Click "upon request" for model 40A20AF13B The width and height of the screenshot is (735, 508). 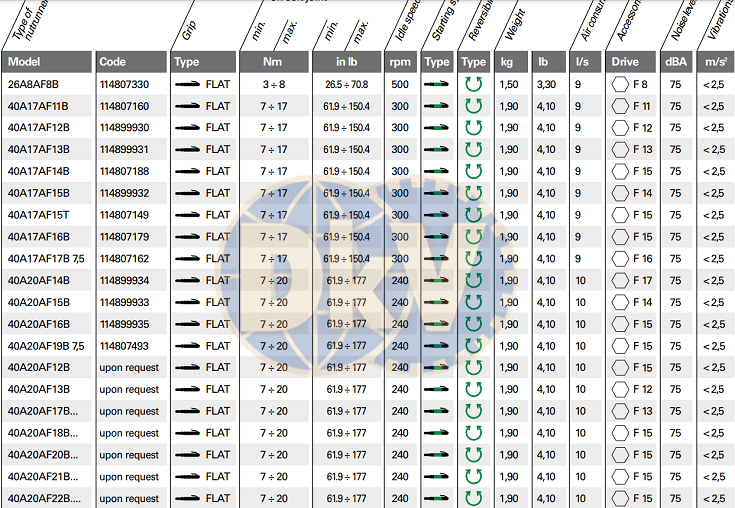tap(129, 390)
